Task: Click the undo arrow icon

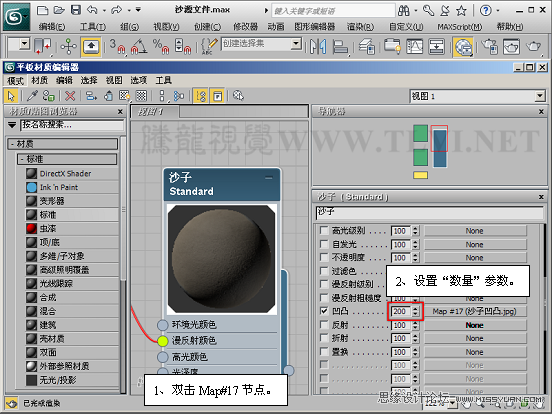Action: (92, 10)
